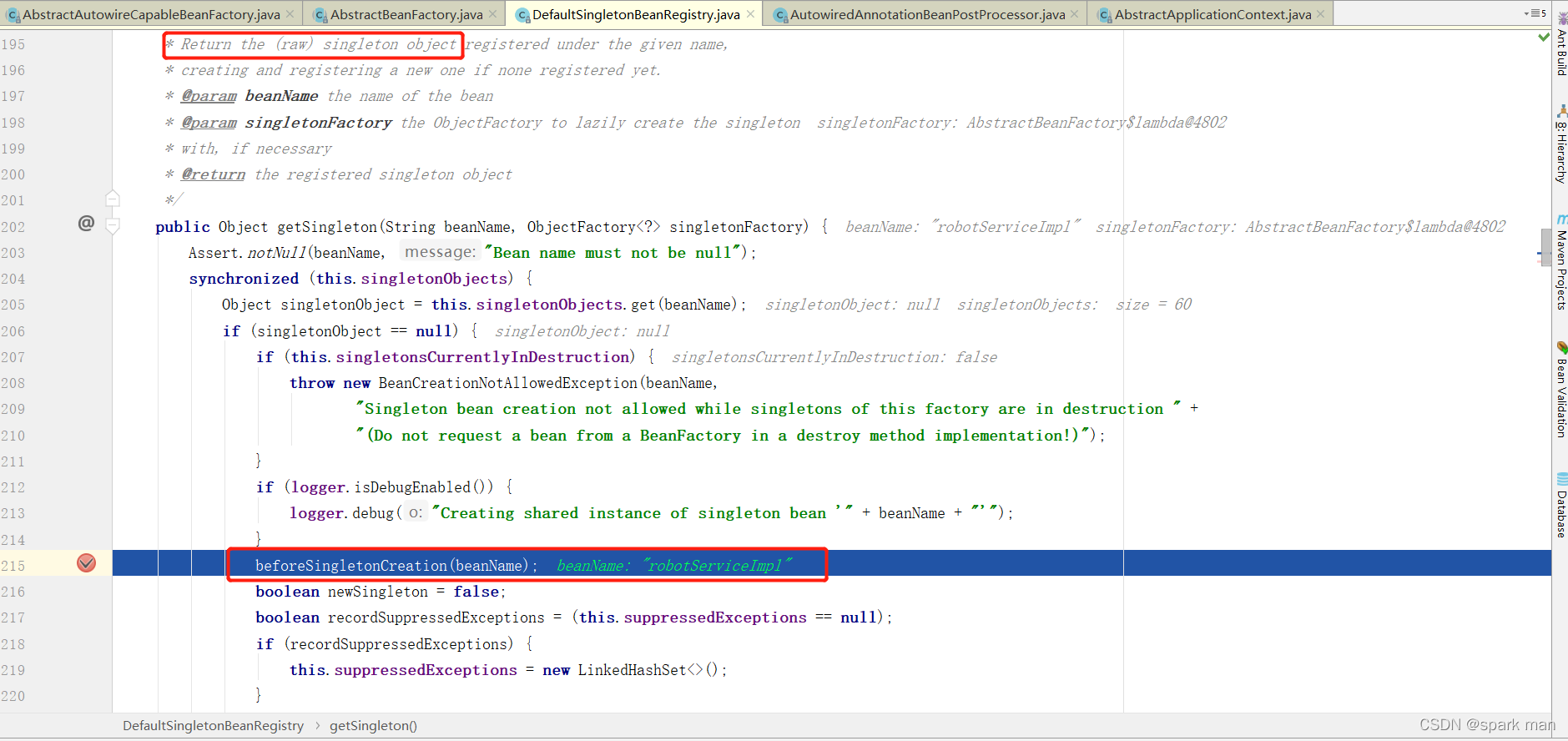Click singletonsCurrentlyInDestruction in the if condition
The height and width of the screenshot is (741, 1568).
coord(482,357)
